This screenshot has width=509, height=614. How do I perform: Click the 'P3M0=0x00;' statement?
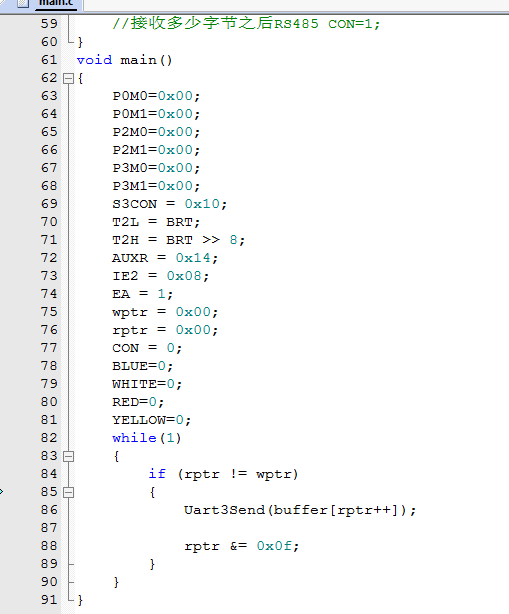click(x=156, y=168)
